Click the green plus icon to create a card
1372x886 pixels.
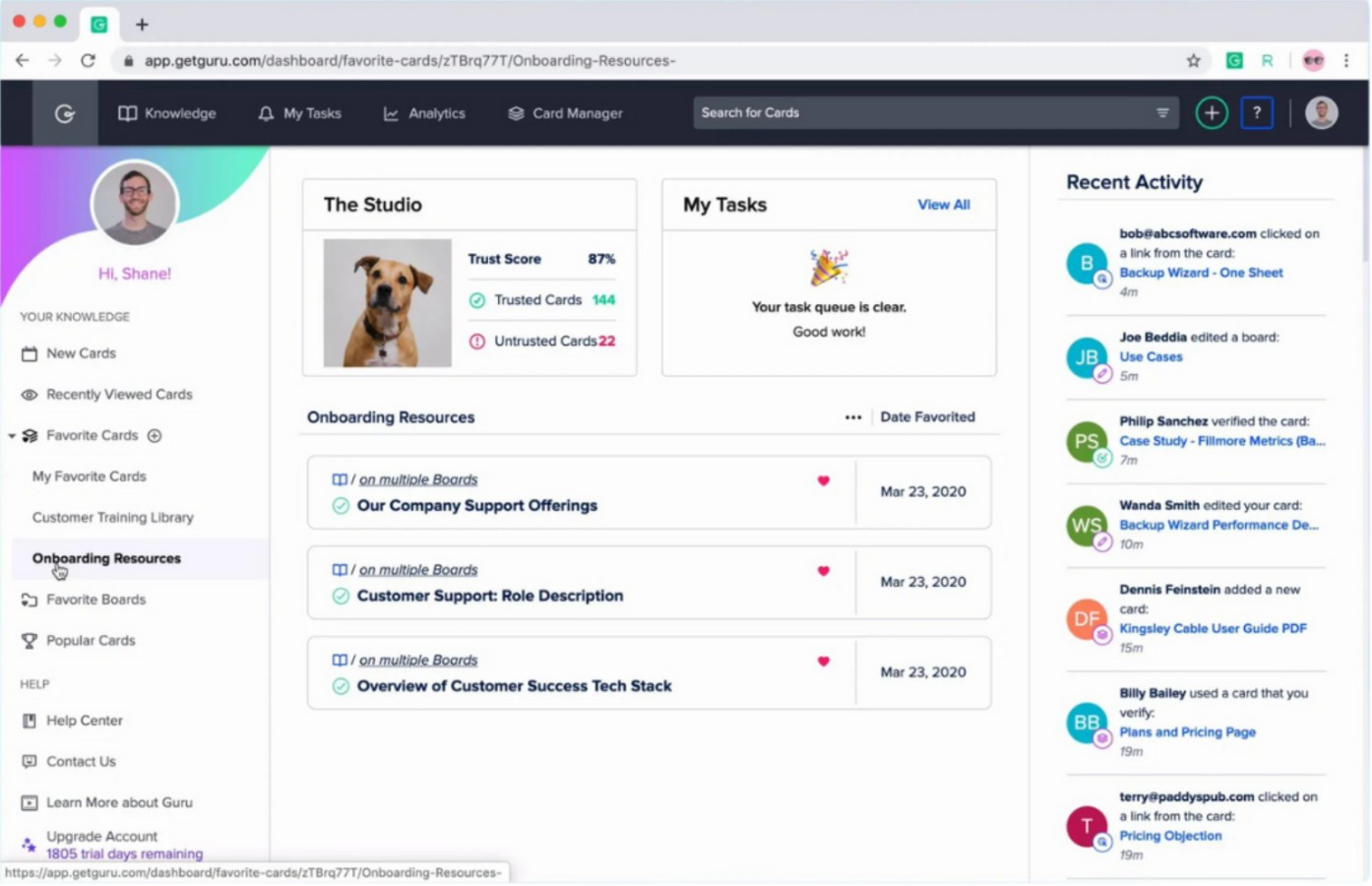coord(1211,112)
